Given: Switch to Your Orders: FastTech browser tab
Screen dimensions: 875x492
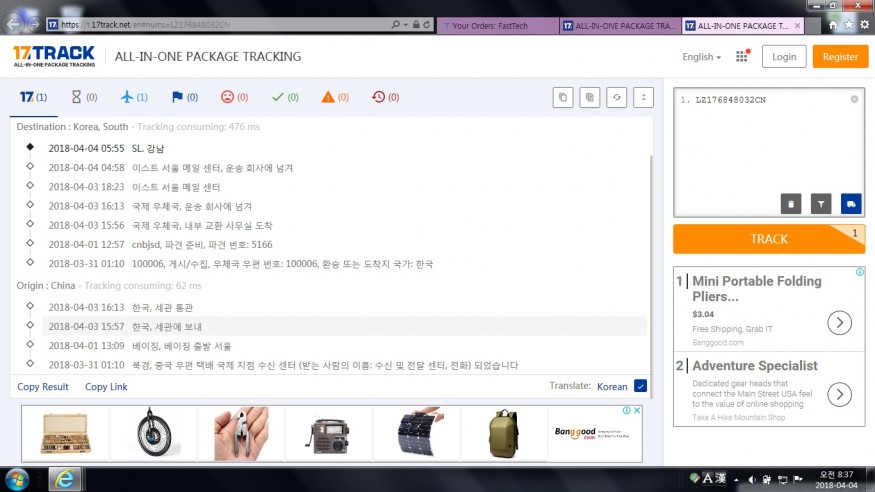Looking at the screenshot, I should click(496, 25).
